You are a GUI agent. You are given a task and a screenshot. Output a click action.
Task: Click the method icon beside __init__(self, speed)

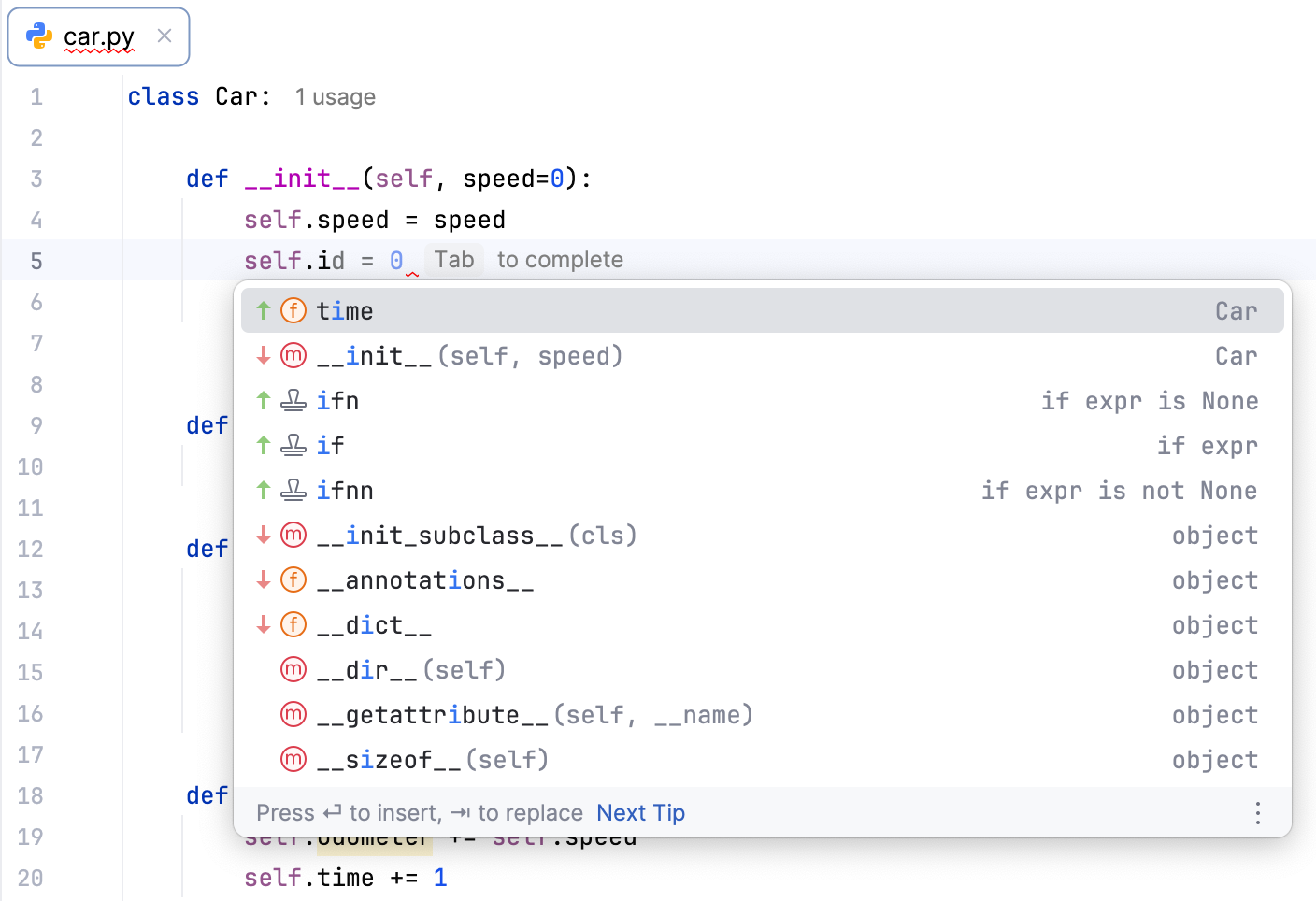tap(293, 355)
